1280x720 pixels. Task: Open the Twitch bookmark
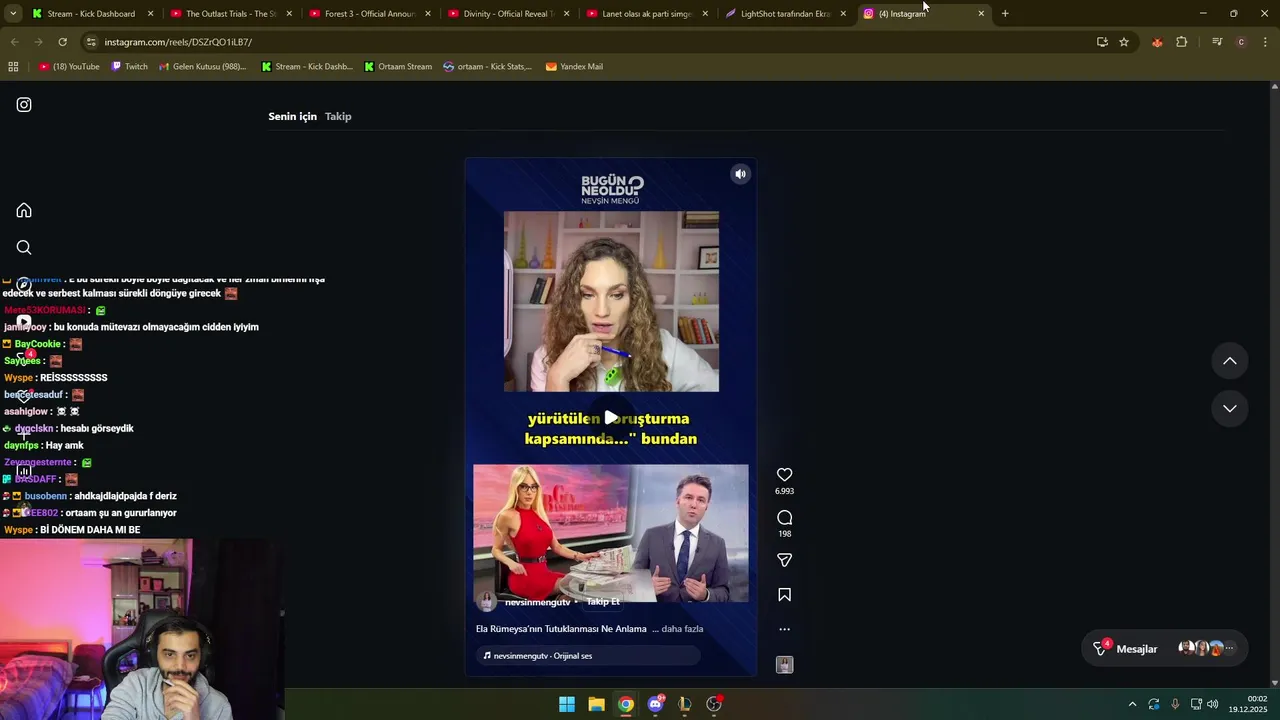click(x=129, y=67)
